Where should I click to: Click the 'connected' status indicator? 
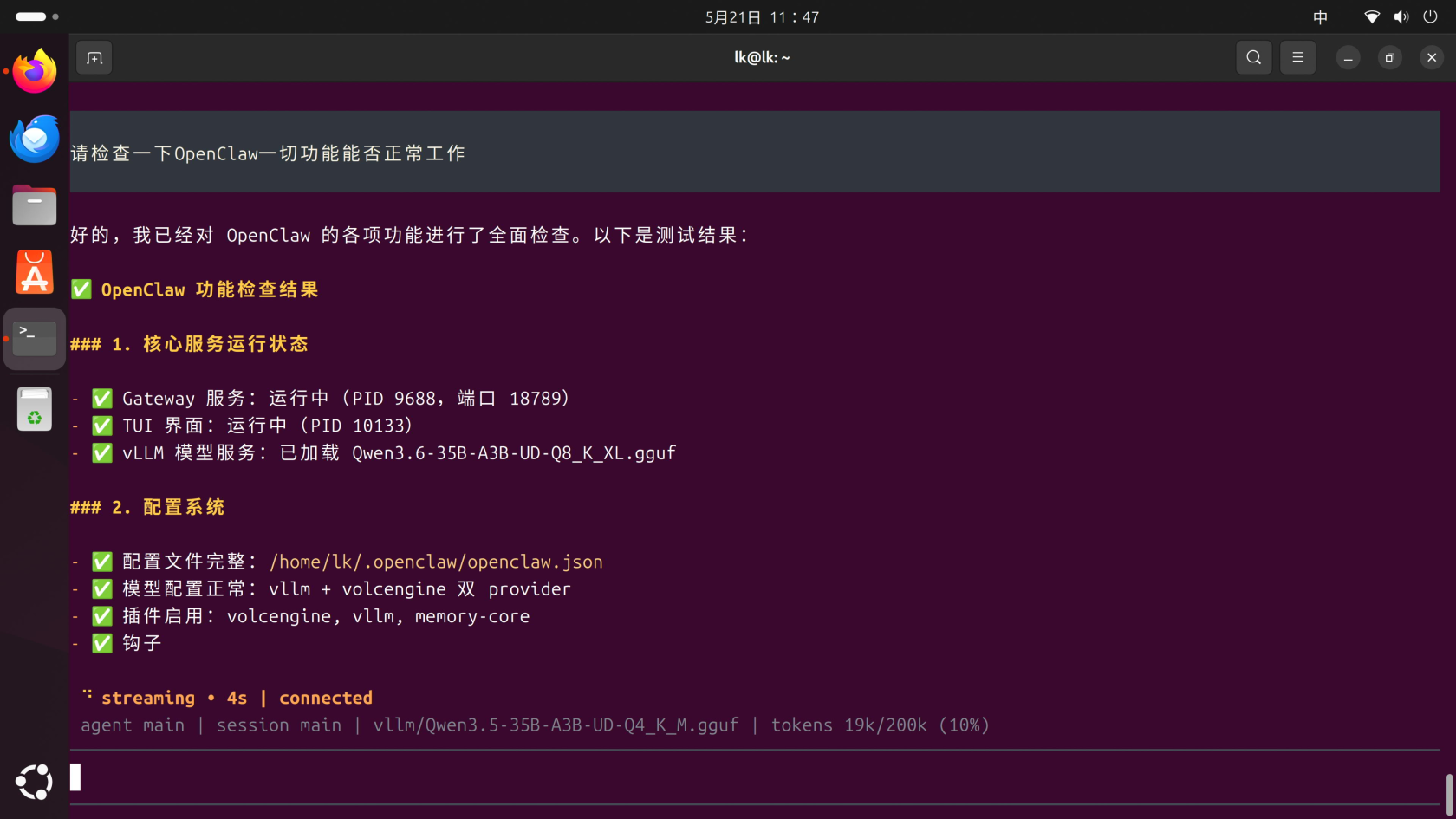pyautogui.click(x=326, y=698)
